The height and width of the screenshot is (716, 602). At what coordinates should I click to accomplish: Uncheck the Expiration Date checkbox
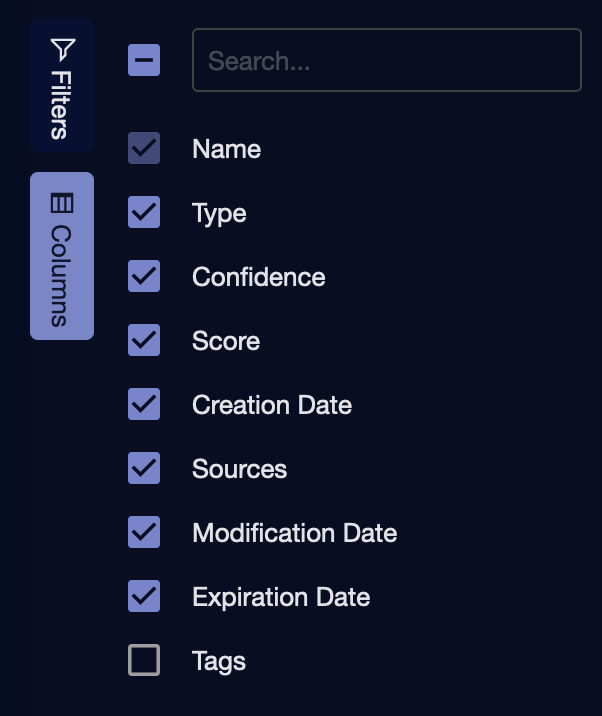(x=144, y=597)
